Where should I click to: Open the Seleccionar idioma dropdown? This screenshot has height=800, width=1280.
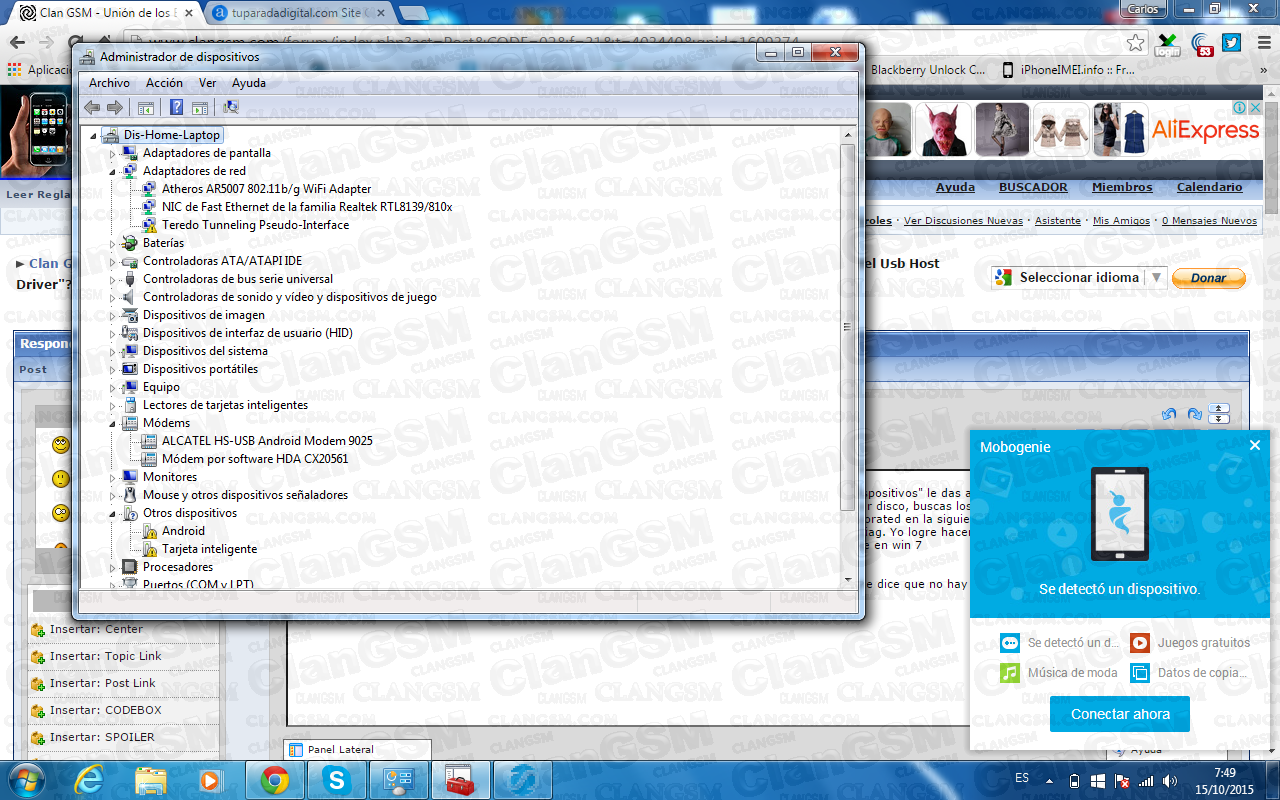pyautogui.click(x=1079, y=278)
